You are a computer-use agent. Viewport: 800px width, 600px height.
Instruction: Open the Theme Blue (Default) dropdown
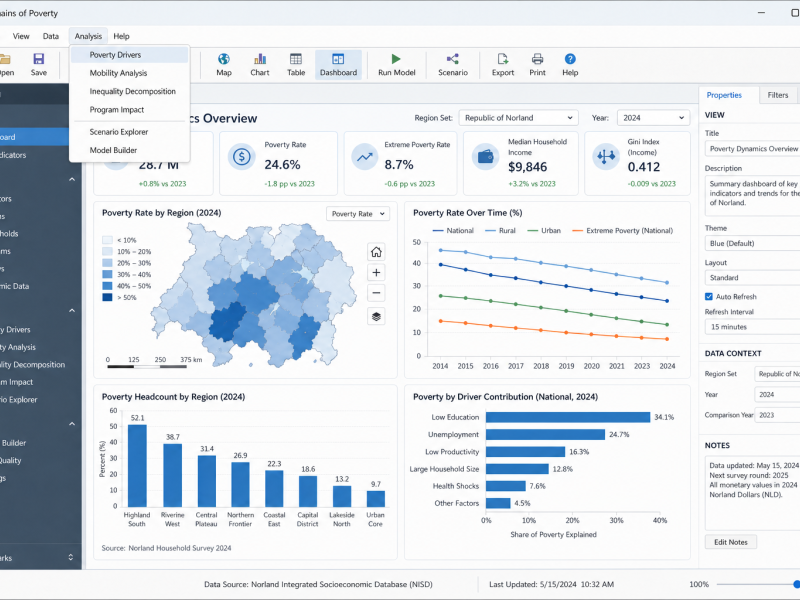click(753, 243)
